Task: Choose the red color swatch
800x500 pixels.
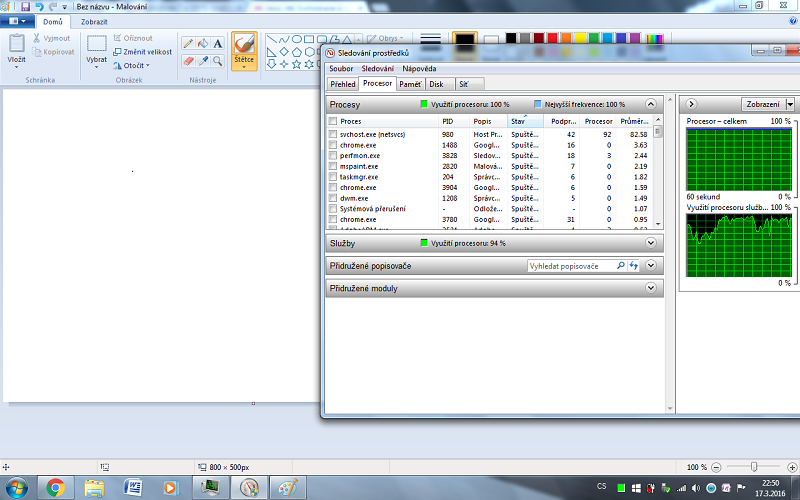Action: click(x=552, y=38)
